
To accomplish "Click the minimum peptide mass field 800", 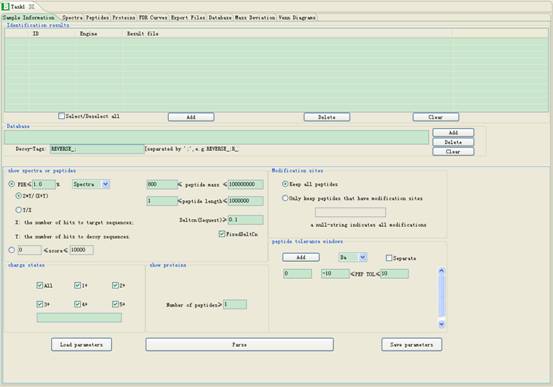I will (x=162, y=184).
